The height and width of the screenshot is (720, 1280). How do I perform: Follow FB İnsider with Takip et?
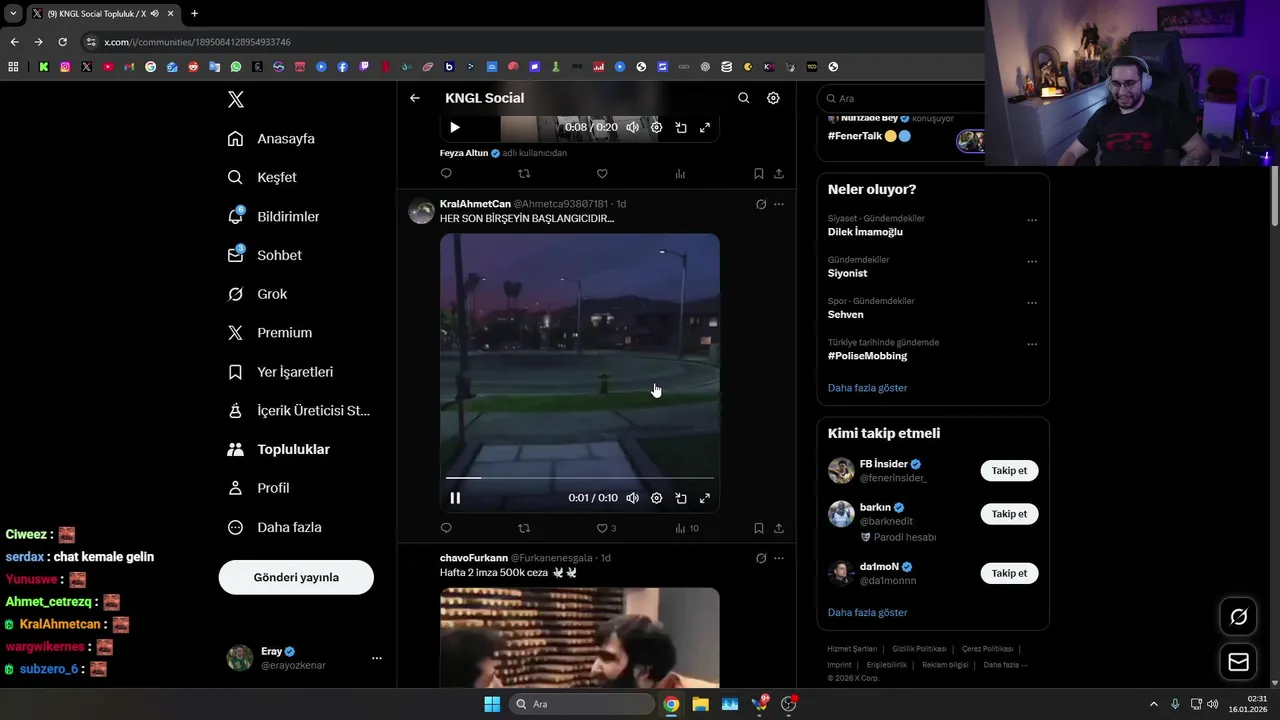pos(1009,470)
